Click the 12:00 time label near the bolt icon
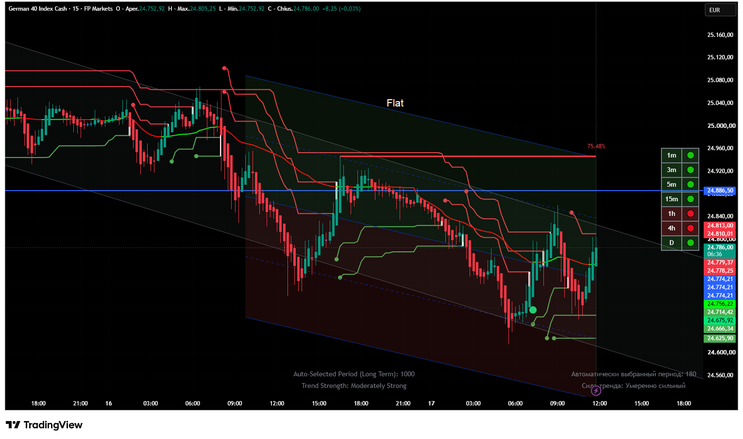743x439 pixels. click(599, 403)
